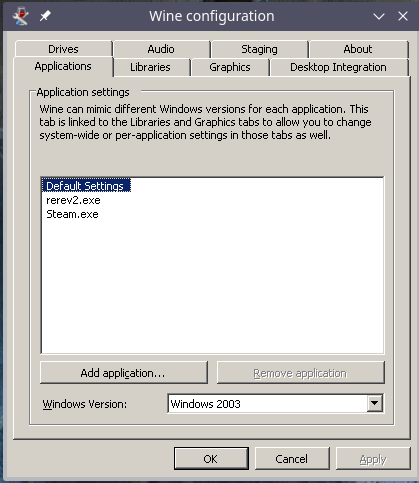Switch to the Drives tab
Image resolution: width=419 pixels, height=483 pixels.
coord(63,49)
